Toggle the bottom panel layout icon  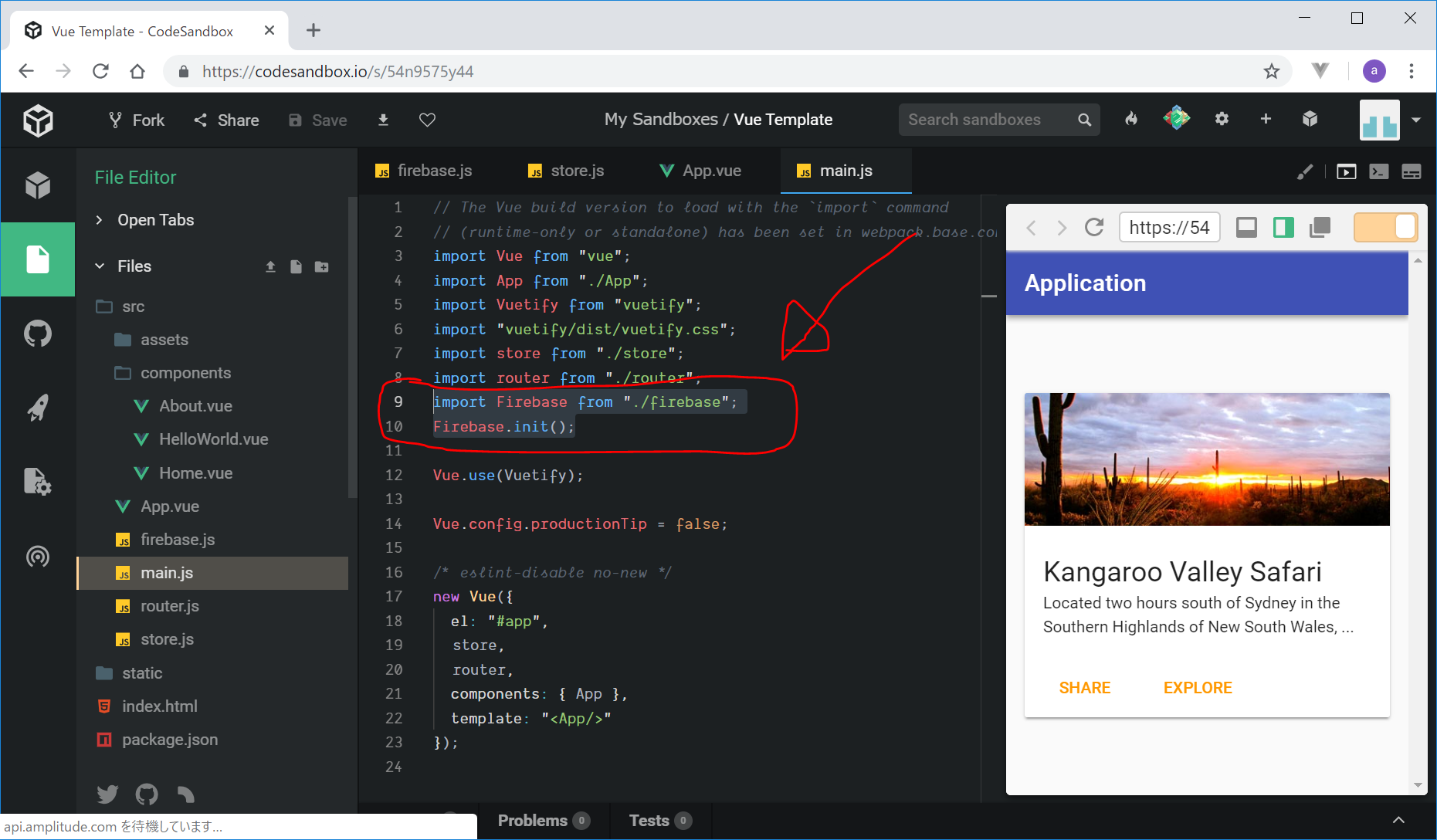tap(1411, 171)
